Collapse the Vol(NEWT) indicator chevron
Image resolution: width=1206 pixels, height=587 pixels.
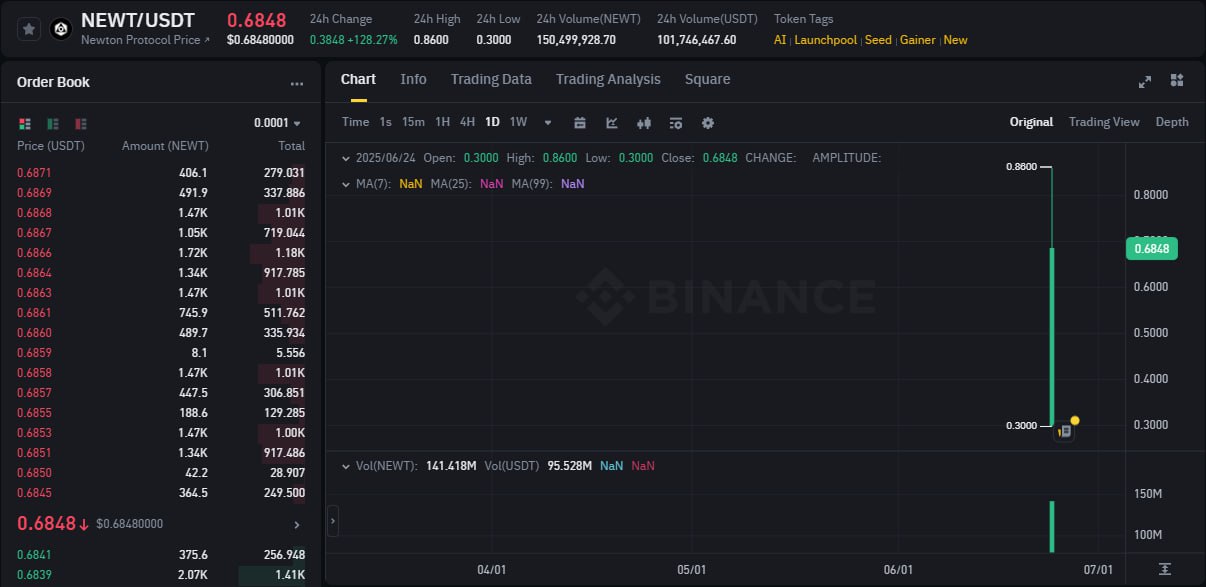346,466
